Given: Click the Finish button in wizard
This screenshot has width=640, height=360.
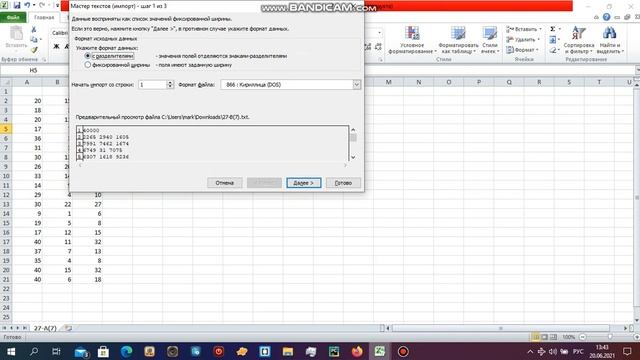Looking at the screenshot, I should tap(343, 183).
